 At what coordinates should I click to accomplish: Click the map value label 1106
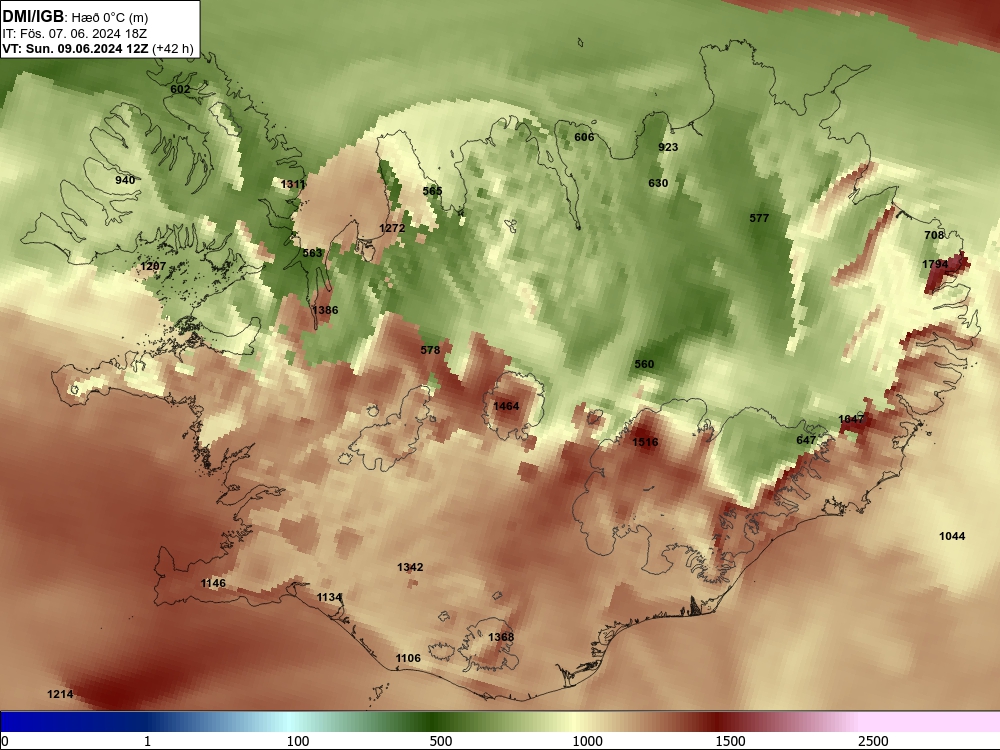[408, 658]
